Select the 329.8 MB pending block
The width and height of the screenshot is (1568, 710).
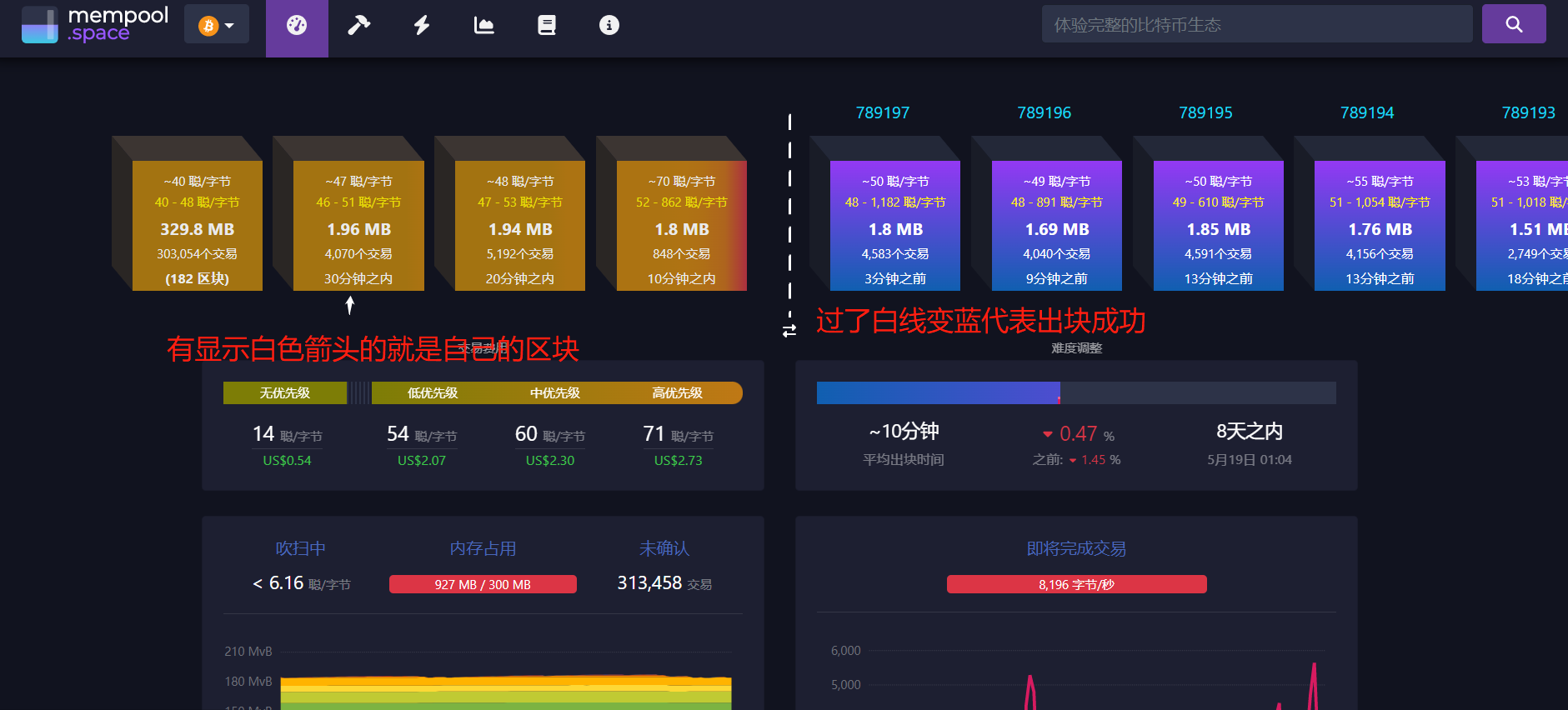pyautogui.click(x=197, y=227)
